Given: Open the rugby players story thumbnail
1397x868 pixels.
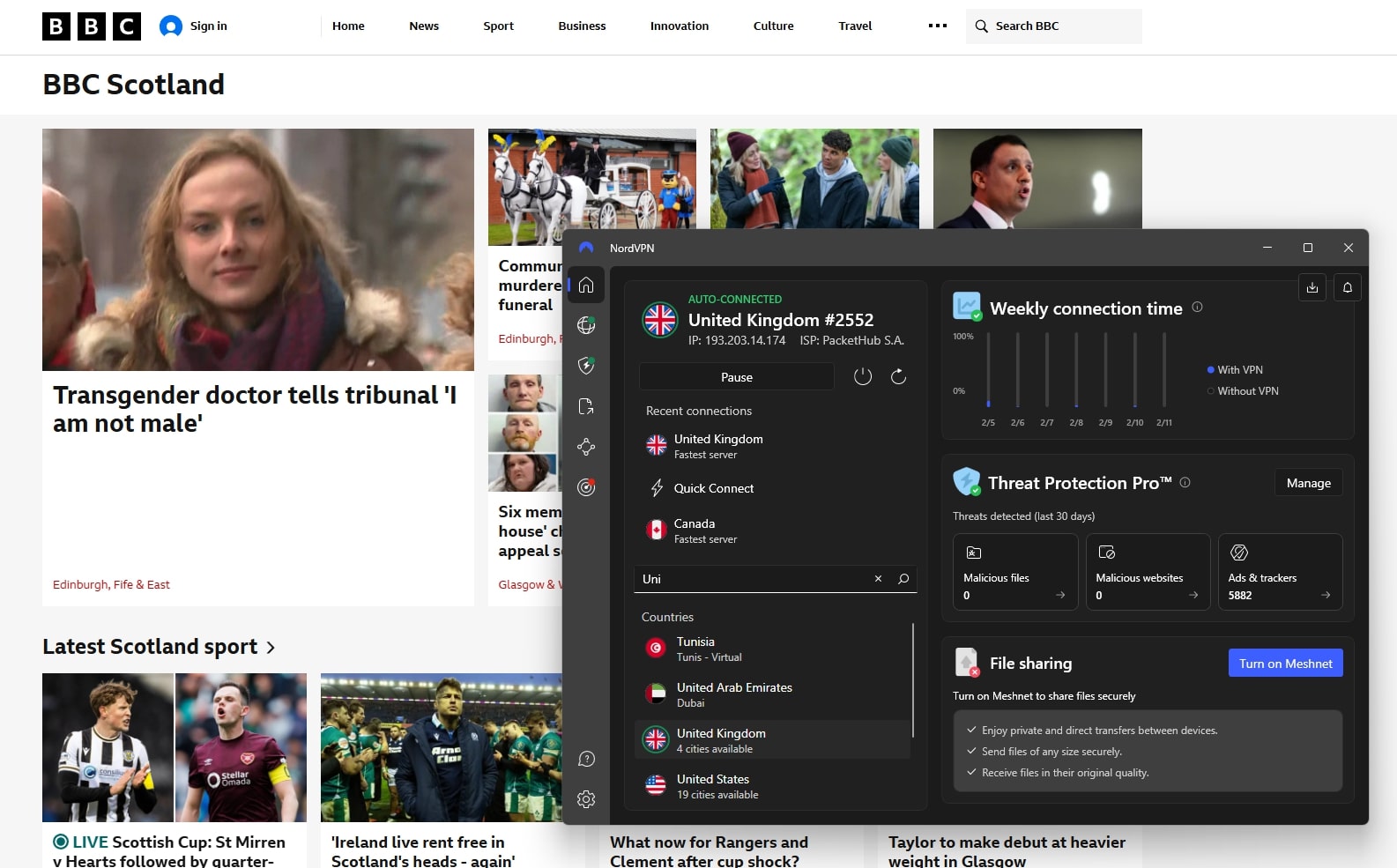Looking at the screenshot, I should [442, 748].
